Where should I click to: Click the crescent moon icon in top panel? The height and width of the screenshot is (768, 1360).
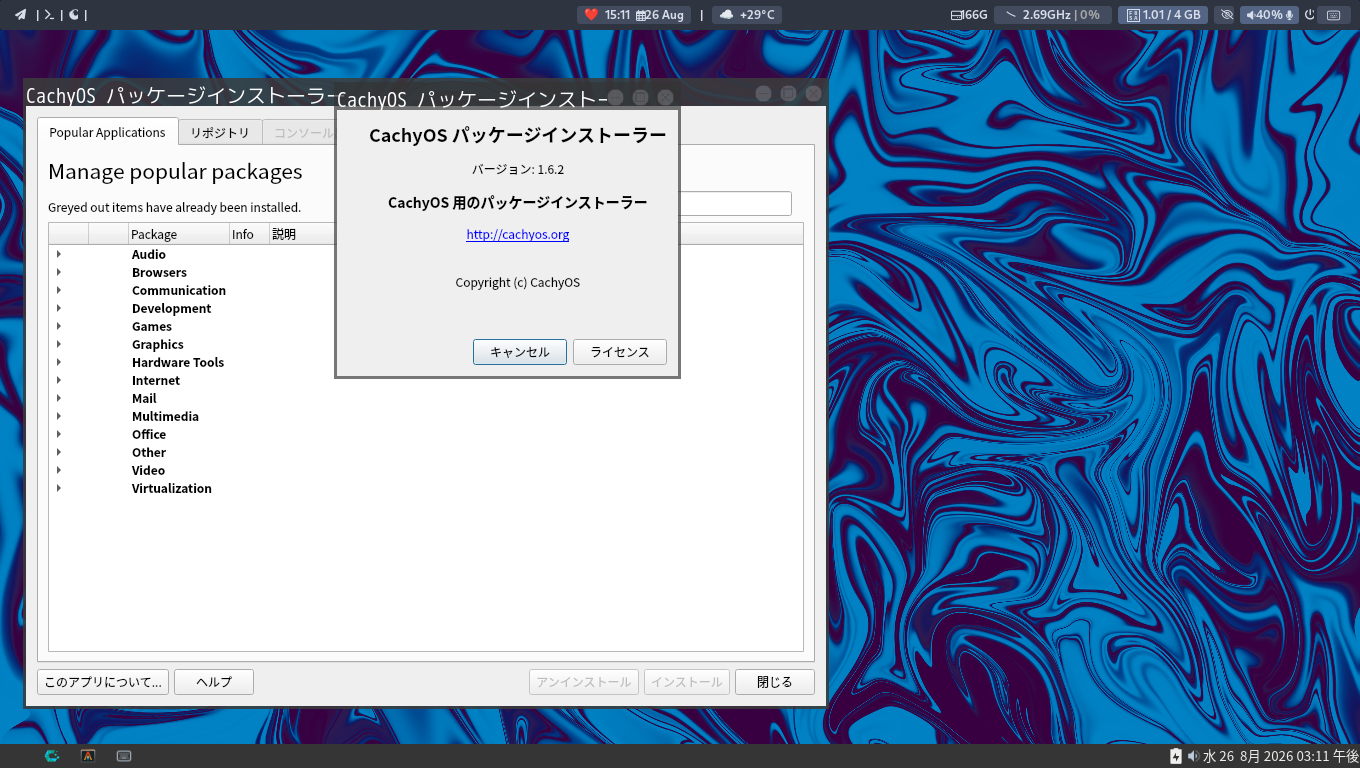[x=74, y=15]
